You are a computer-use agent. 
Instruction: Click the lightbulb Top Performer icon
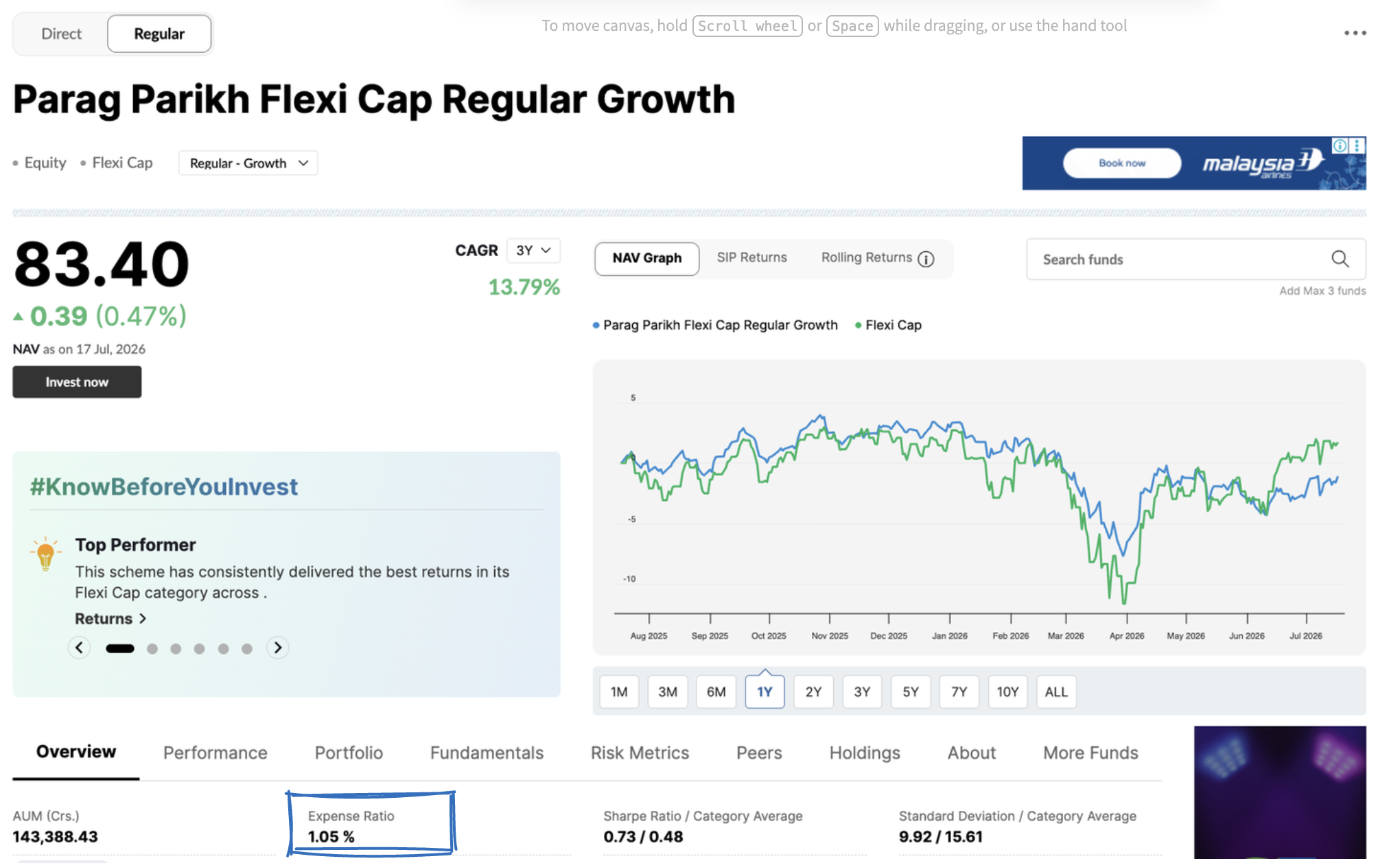tap(45, 553)
